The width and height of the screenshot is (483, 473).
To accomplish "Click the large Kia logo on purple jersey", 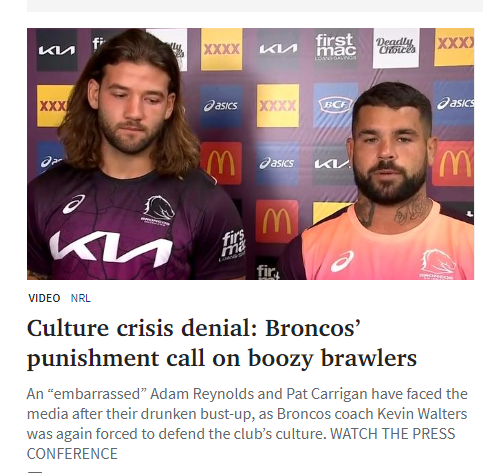I will [x=111, y=247].
